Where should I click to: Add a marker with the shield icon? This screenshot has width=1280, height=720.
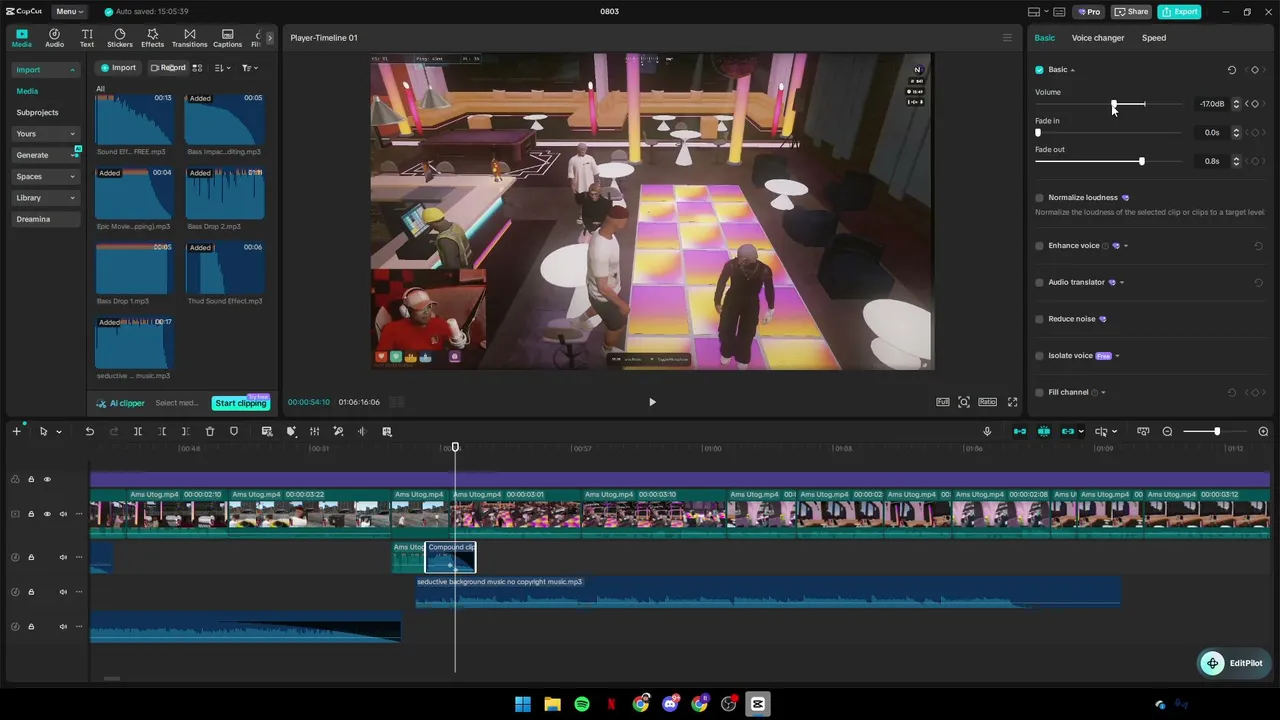tap(234, 432)
